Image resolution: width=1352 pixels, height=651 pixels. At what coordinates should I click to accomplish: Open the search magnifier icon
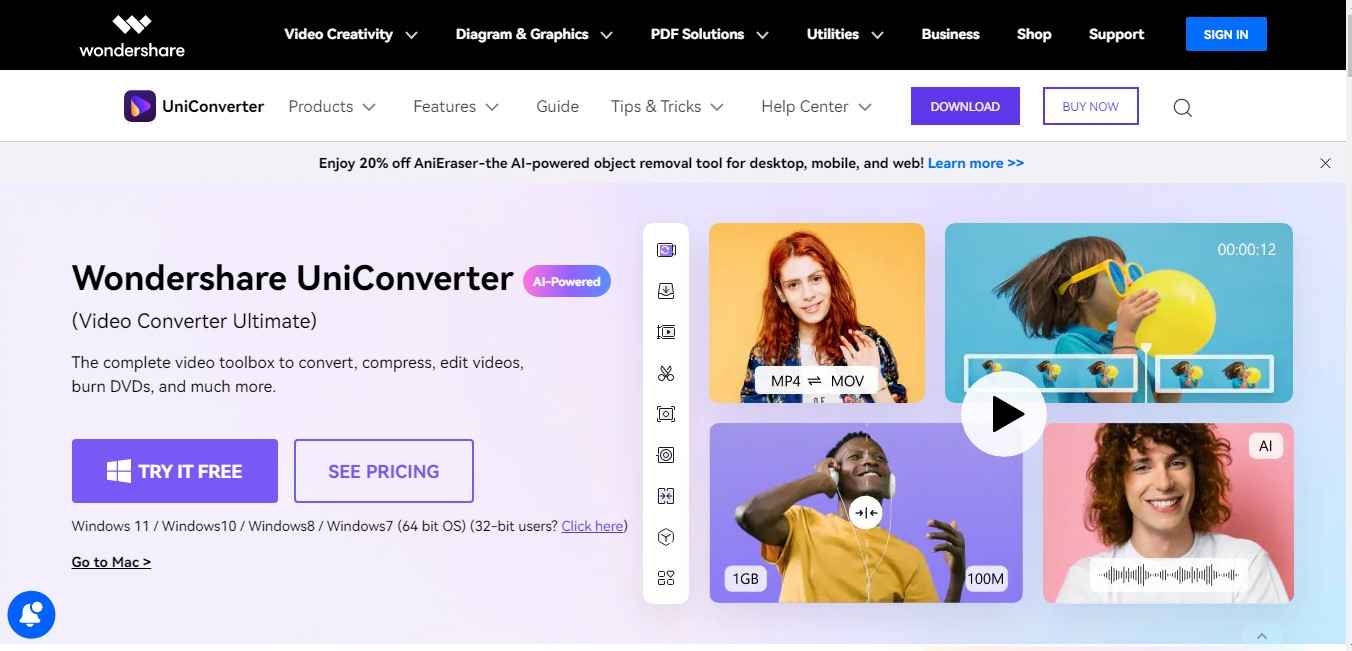click(1182, 107)
